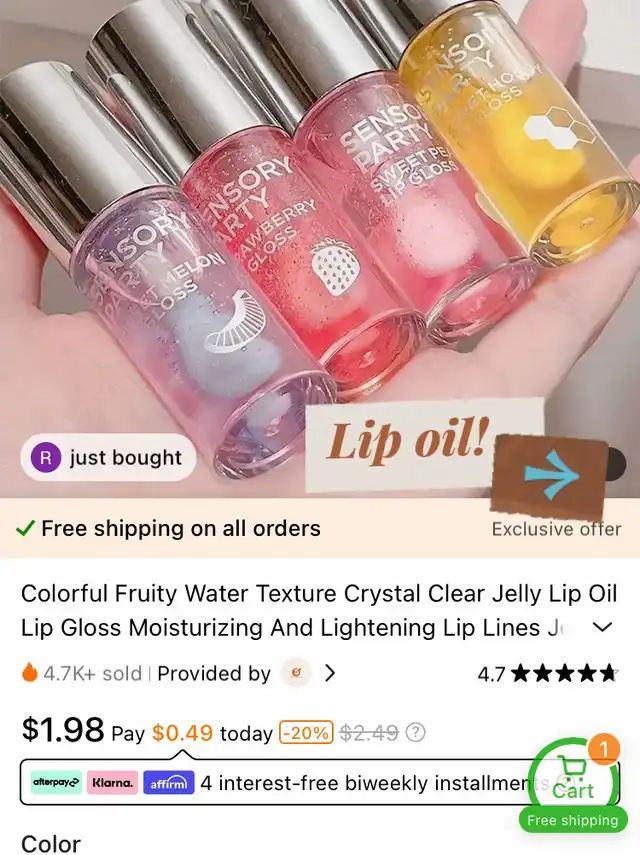Image resolution: width=640 pixels, height=855 pixels.
Task: Click the green Free shipping label under Cart
Action: pyautogui.click(x=572, y=820)
